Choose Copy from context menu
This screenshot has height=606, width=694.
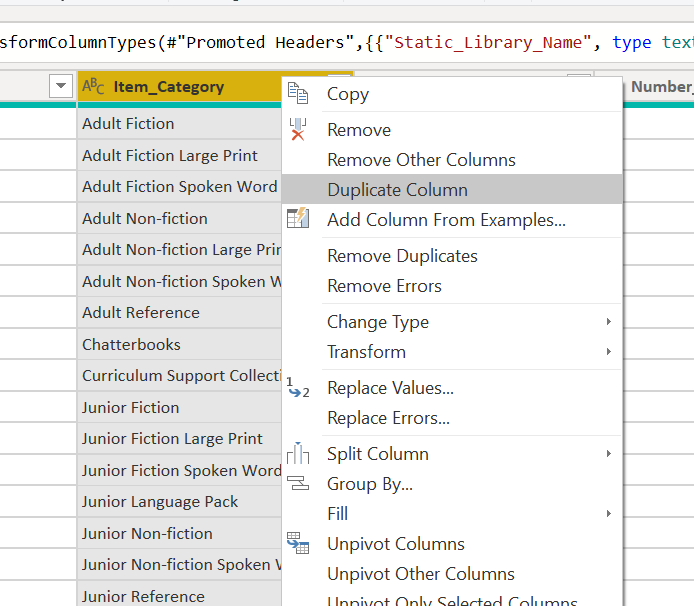(452, 94)
